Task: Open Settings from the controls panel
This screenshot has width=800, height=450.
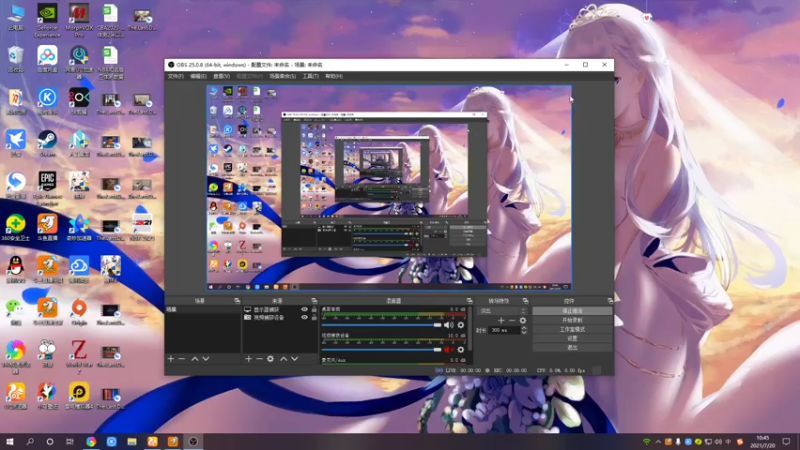Action: tap(572, 338)
